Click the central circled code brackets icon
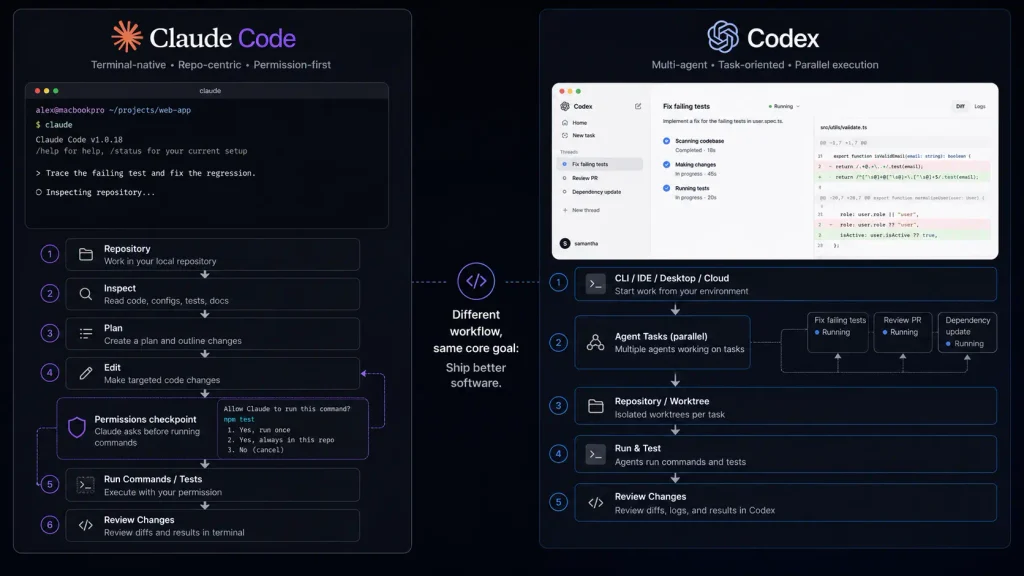This screenshot has width=1024, height=576. (x=476, y=281)
